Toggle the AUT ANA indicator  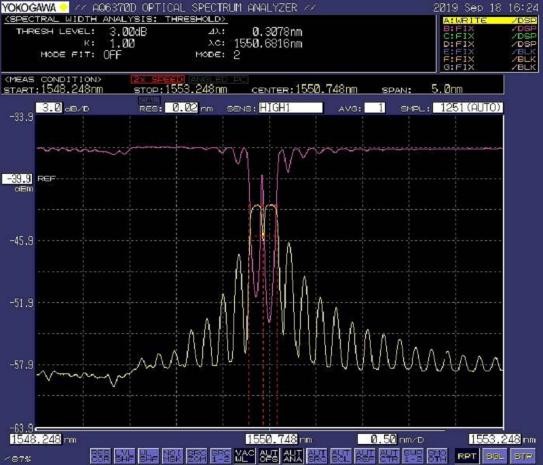tap(293, 456)
